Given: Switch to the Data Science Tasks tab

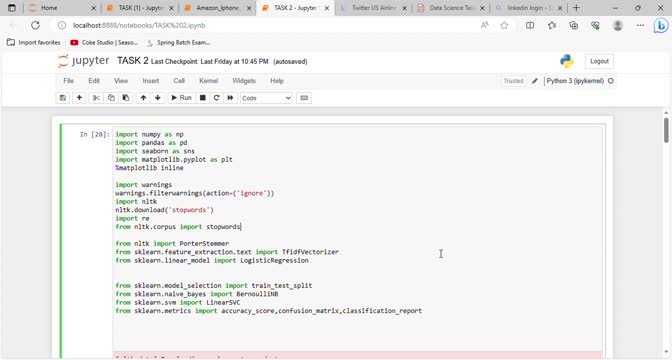Looking at the screenshot, I should coord(451,8).
